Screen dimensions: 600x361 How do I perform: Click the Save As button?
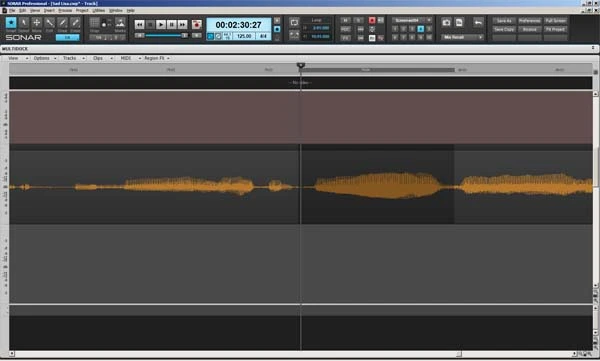(504, 21)
